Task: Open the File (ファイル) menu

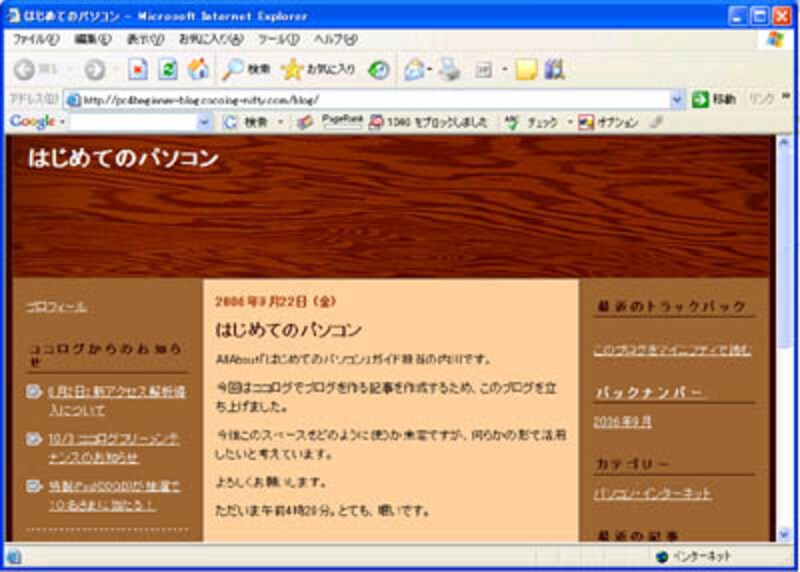Action: pos(35,39)
